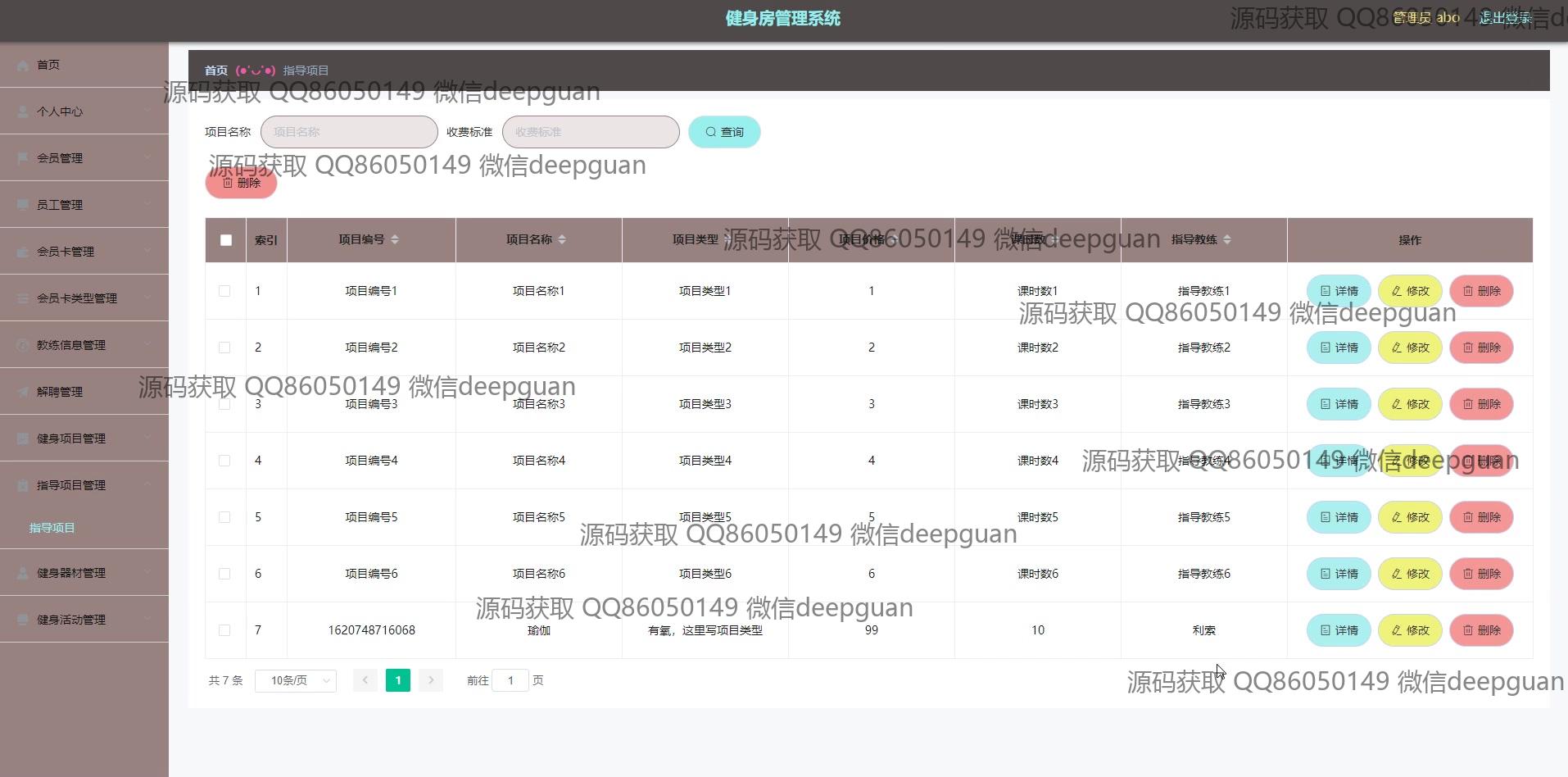Select the row 项目编号3 checkbox
The image size is (1568, 777).
224,404
